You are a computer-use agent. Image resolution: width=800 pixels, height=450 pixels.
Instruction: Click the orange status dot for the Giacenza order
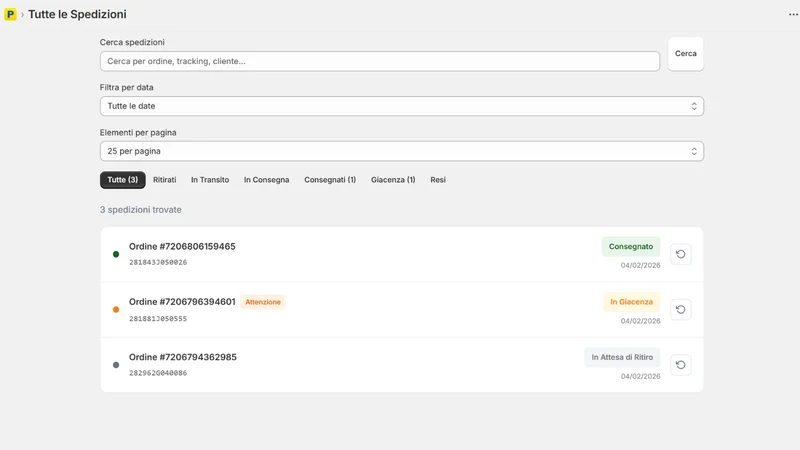116,309
